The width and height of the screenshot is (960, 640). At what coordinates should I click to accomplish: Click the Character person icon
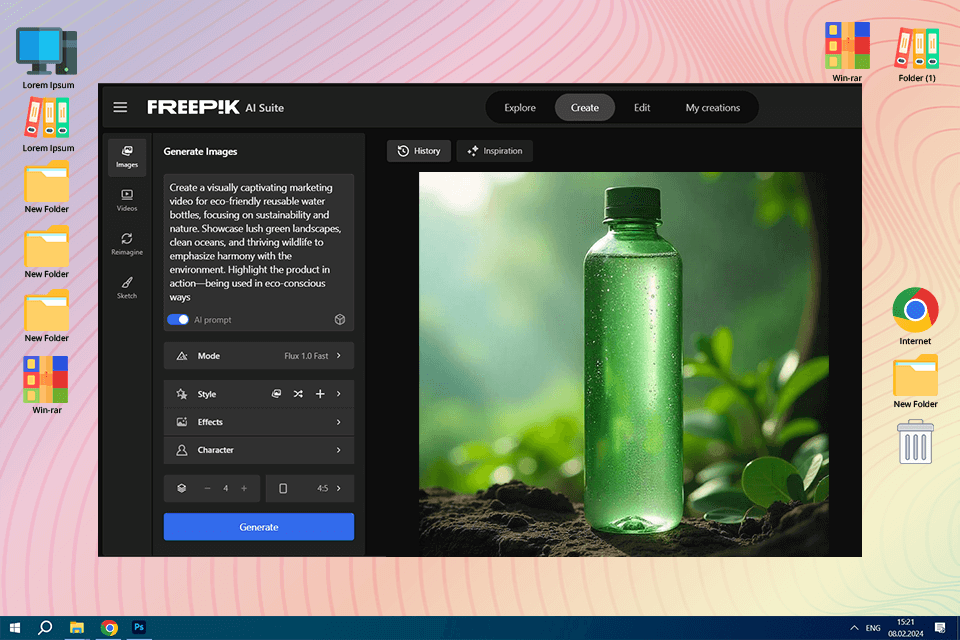coord(182,450)
